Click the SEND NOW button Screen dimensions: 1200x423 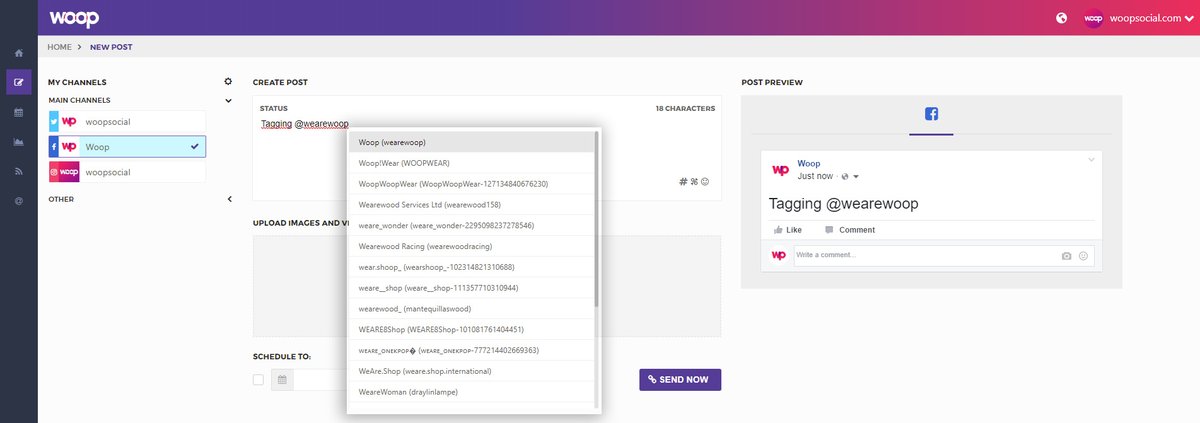[x=680, y=380]
